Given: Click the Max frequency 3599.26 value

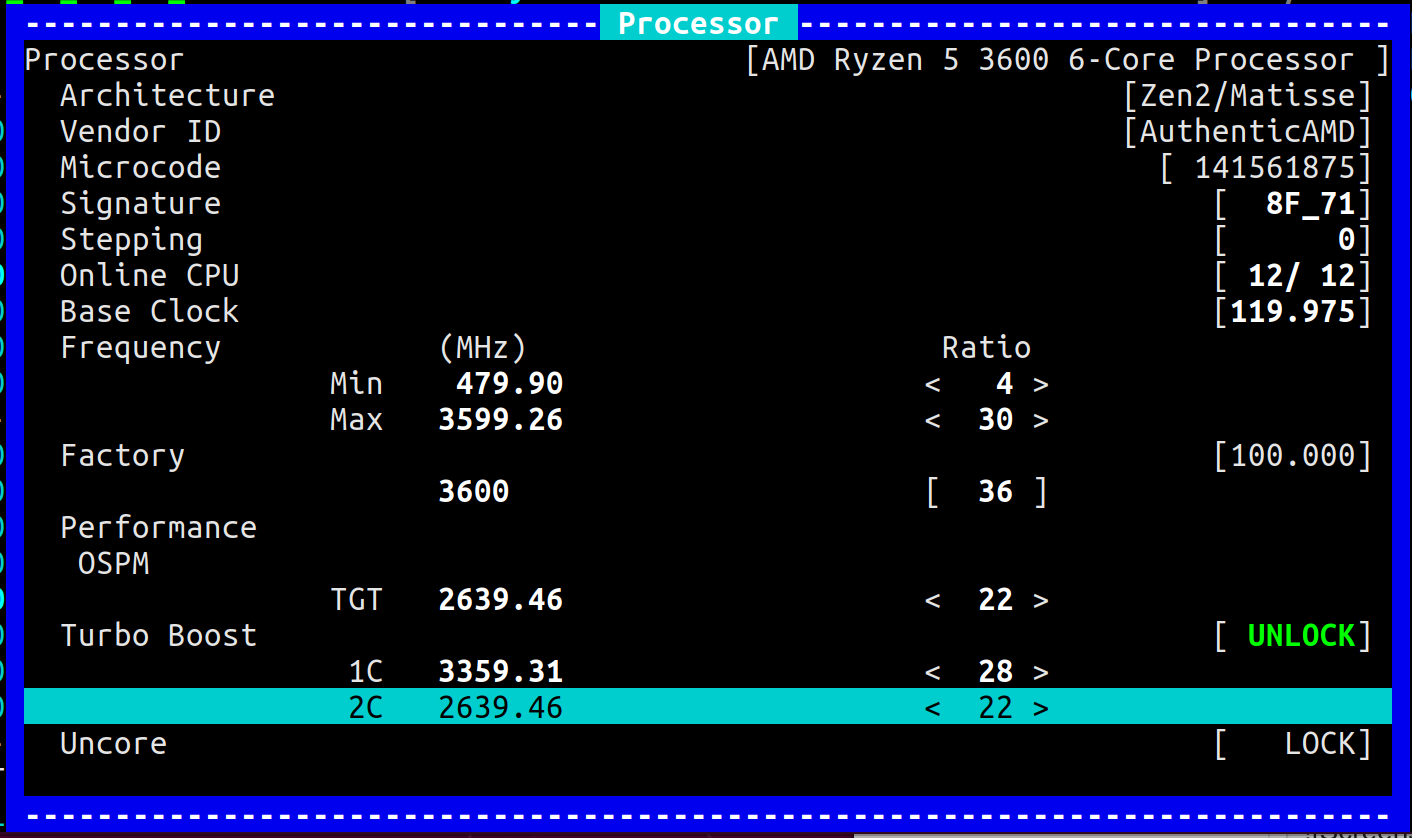Looking at the screenshot, I should pos(501,420).
